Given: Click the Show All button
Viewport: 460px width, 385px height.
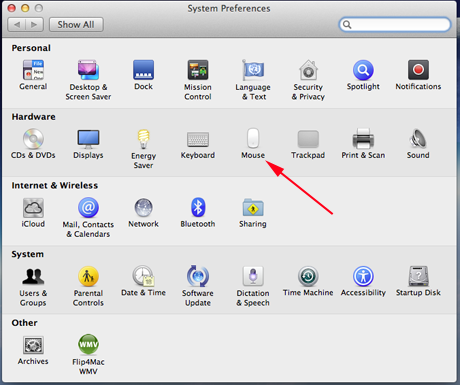Looking at the screenshot, I should click(x=76, y=25).
